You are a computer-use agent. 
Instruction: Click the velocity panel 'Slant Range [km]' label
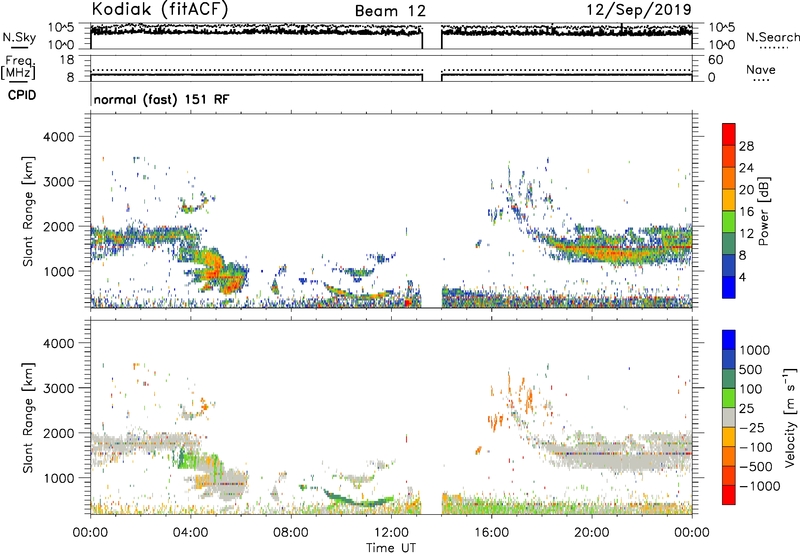tap(28, 417)
